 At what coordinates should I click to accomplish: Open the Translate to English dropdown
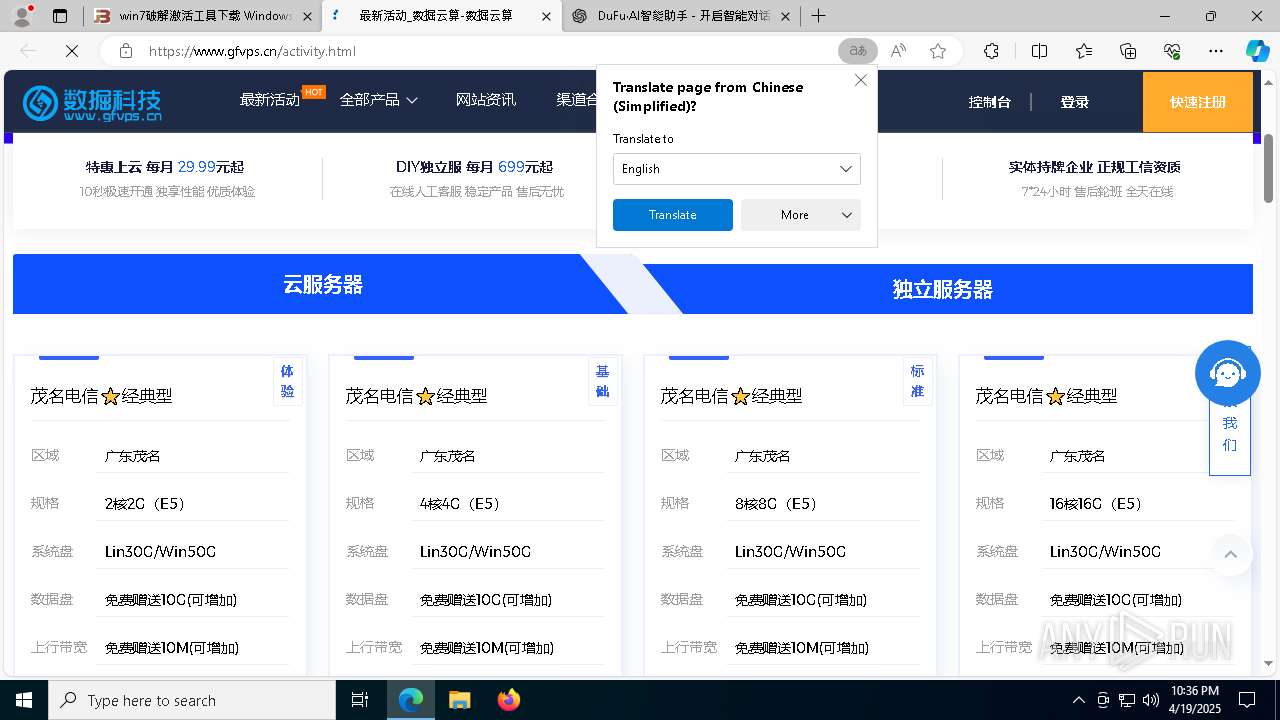click(737, 169)
